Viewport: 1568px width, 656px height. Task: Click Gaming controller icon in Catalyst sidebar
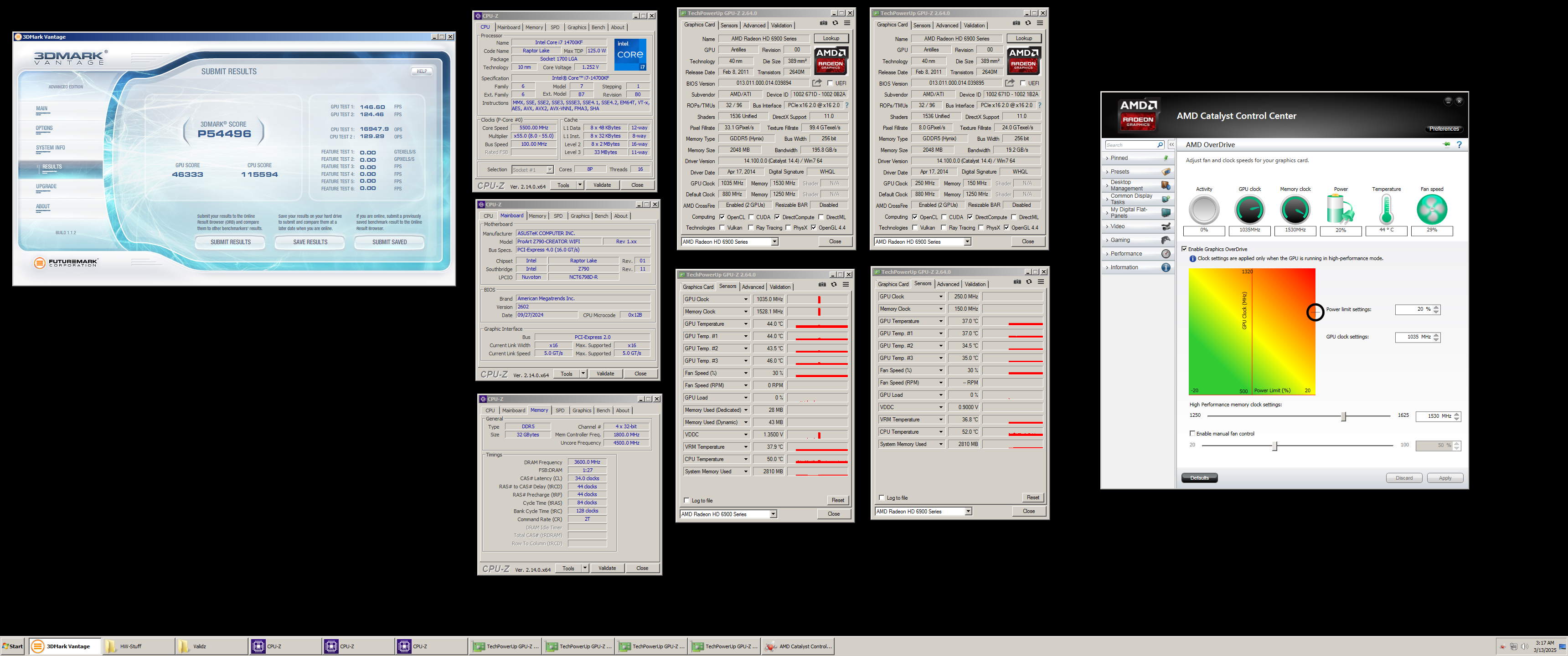[1166, 240]
